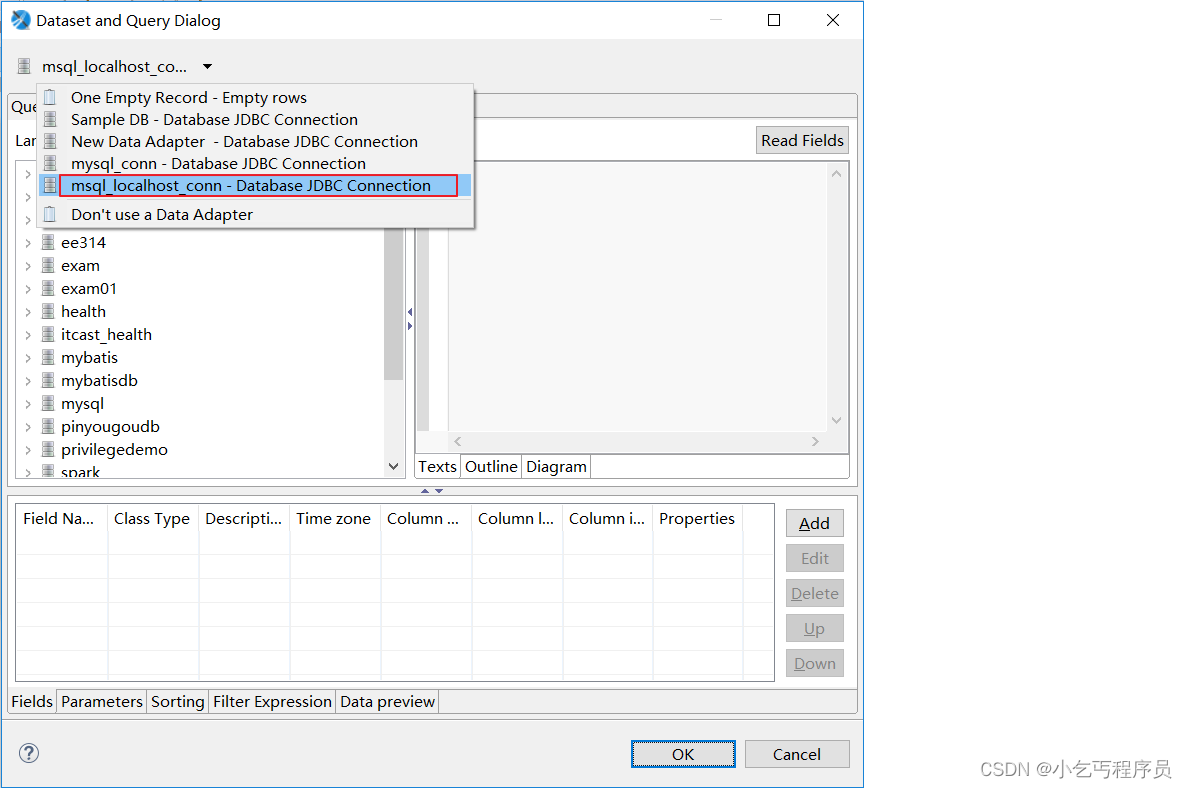Click the health database icon
This screenshot has height=788, width=1187.
pos(48,311)
